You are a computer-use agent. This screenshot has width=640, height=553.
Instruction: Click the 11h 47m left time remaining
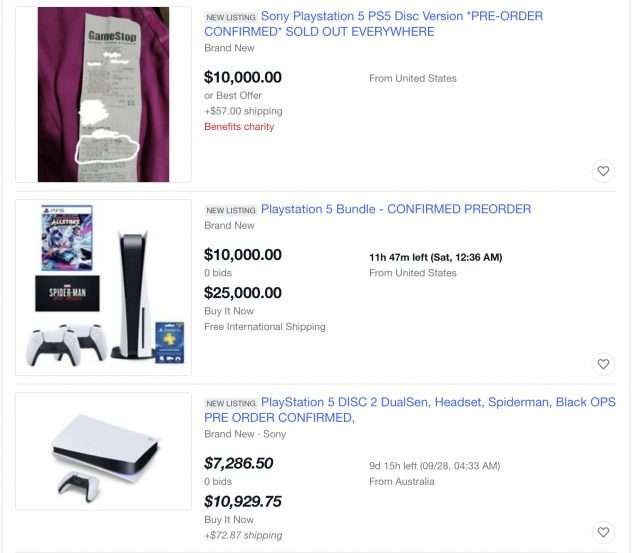coord(436,258)
